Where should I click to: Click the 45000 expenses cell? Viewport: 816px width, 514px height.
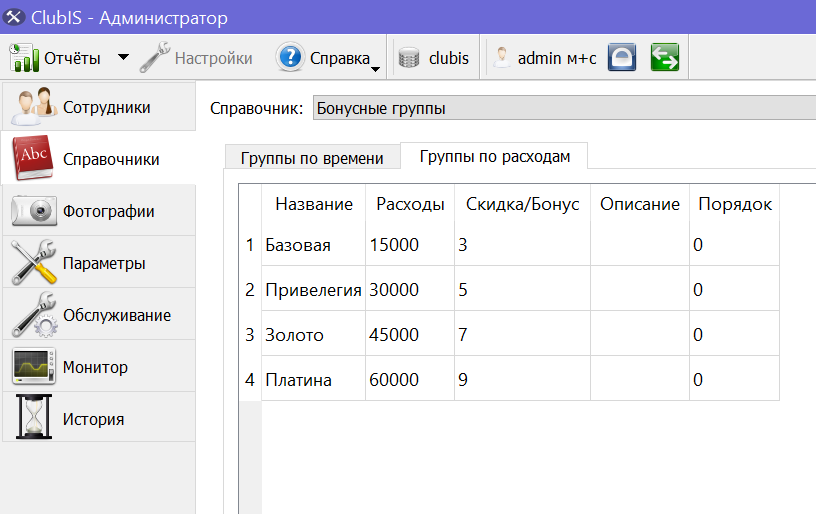pyautogui.click(x=410, y=335)
